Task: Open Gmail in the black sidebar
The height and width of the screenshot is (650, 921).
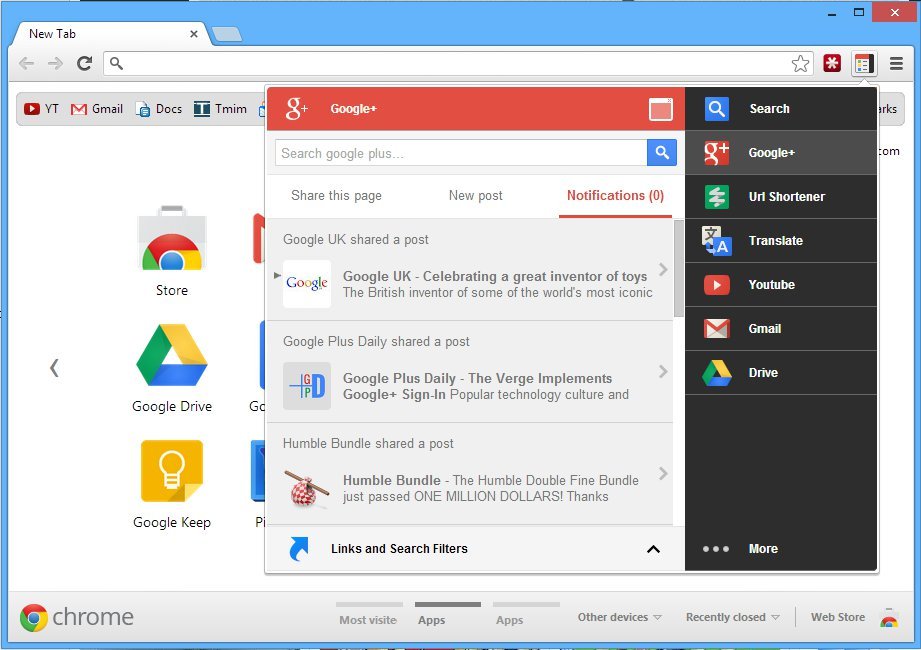Action: click(781, 329)
